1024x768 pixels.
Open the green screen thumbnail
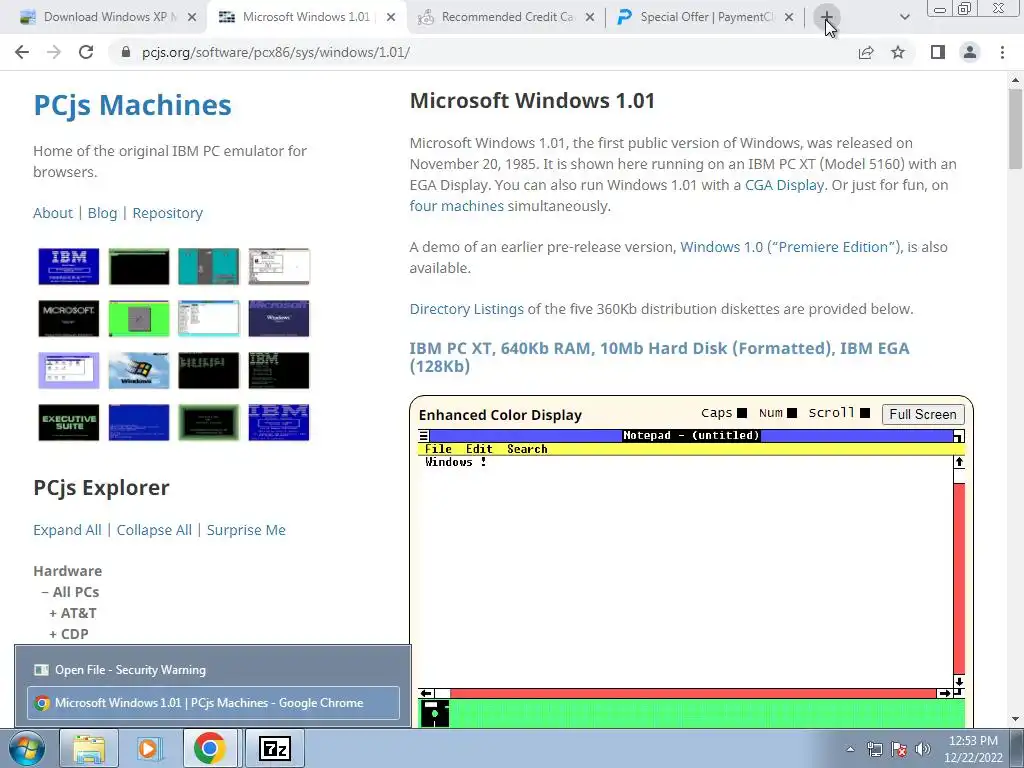click(x=138, y=318)
